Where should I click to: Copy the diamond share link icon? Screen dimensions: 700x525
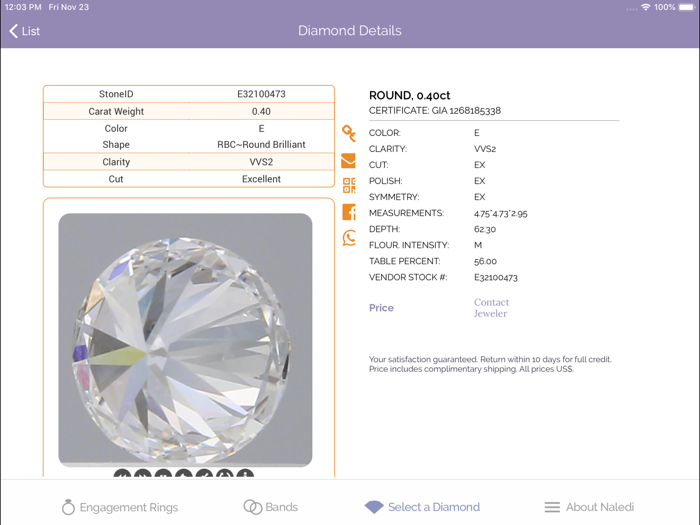coord(349,133)
